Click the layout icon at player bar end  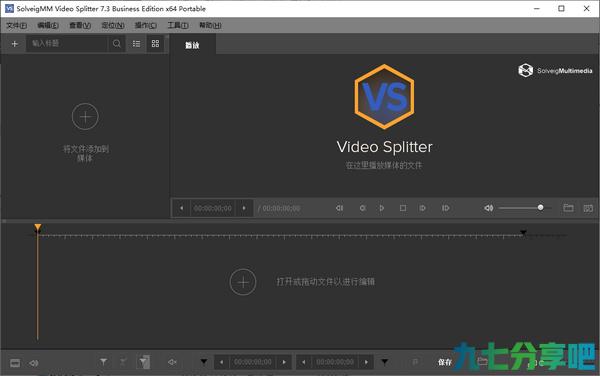[588, 208]
